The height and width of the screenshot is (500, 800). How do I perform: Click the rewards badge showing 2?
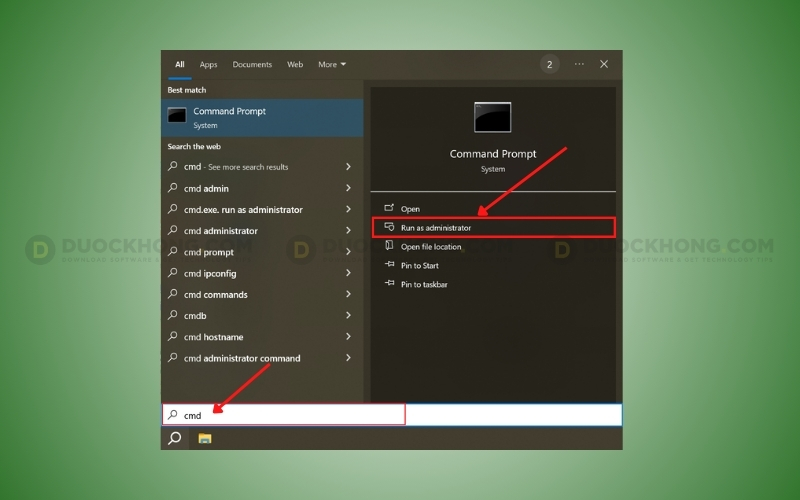pyautogui.click(x=549, y=64)
